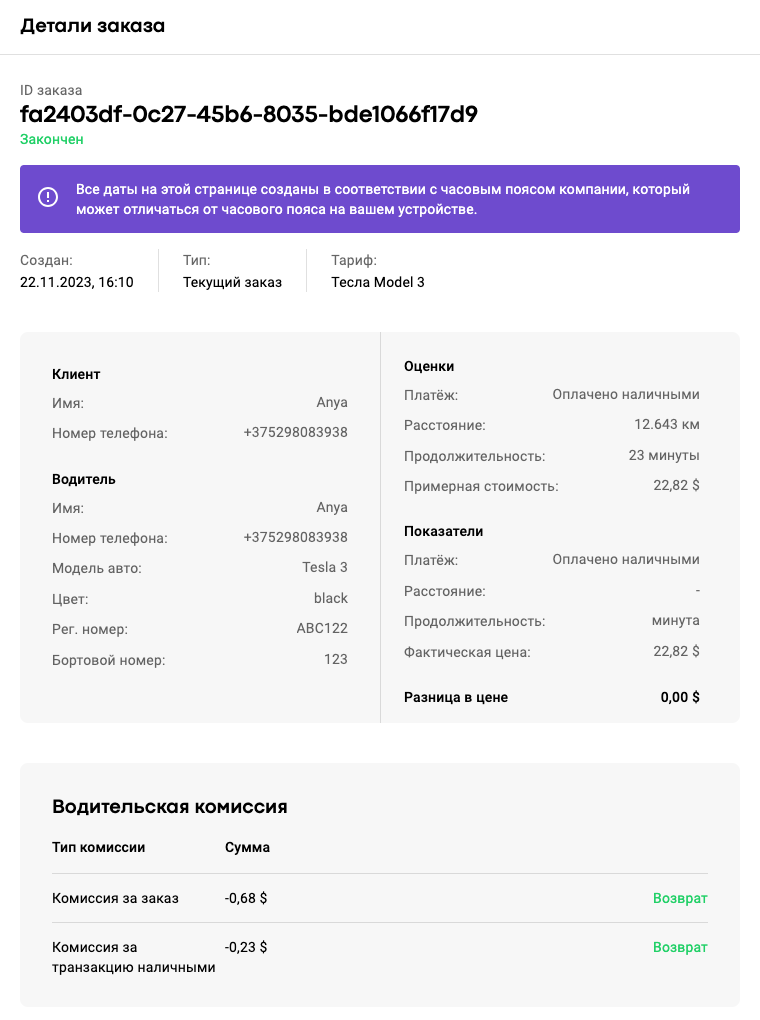
Task: Click the client phone number +375298083938
Action: pos(295,433)
